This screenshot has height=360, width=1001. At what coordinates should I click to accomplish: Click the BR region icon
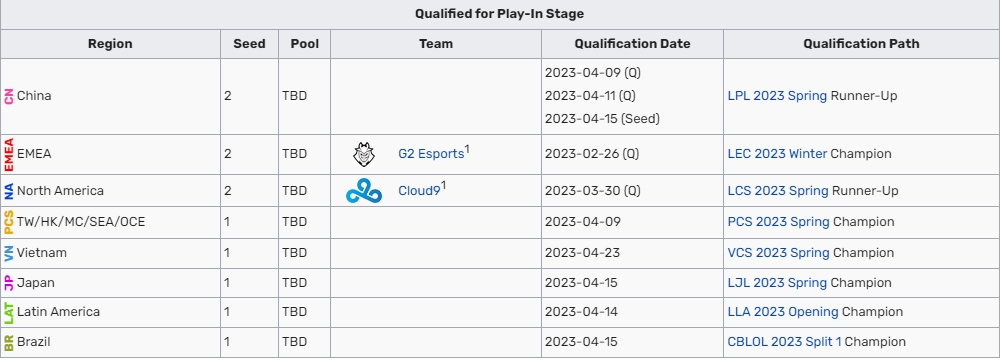point(8,342)
